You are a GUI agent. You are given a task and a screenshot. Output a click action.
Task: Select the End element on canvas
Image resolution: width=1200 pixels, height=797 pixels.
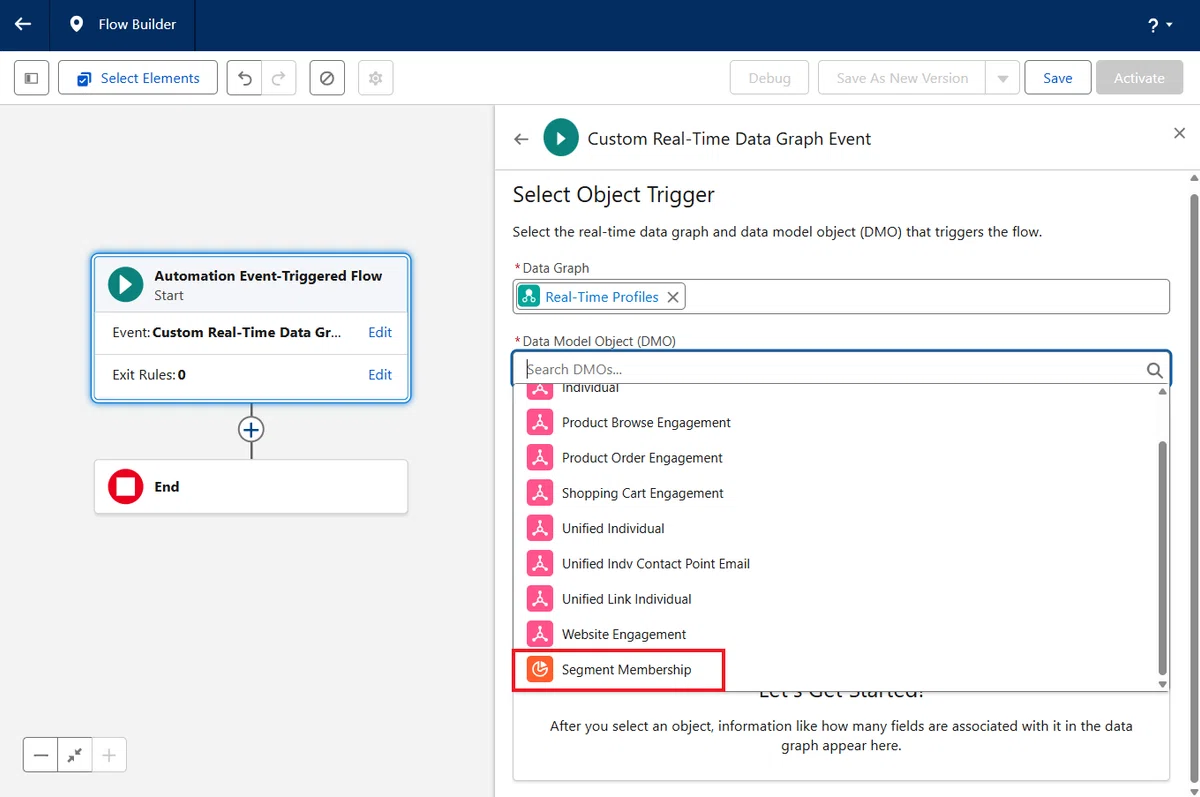click(x=251, y=487)
